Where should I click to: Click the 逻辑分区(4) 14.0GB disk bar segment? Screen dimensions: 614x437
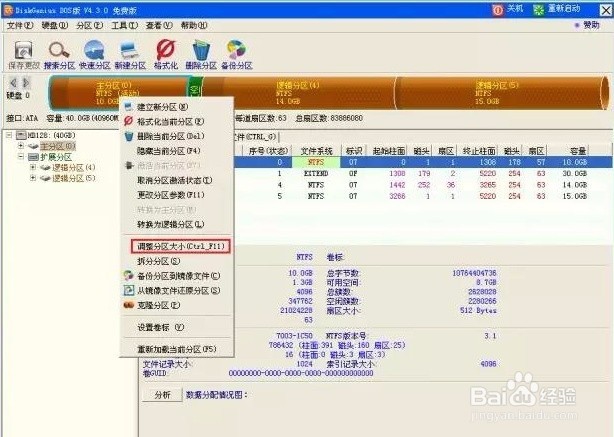pyautogui.click(x=298, y=93)
